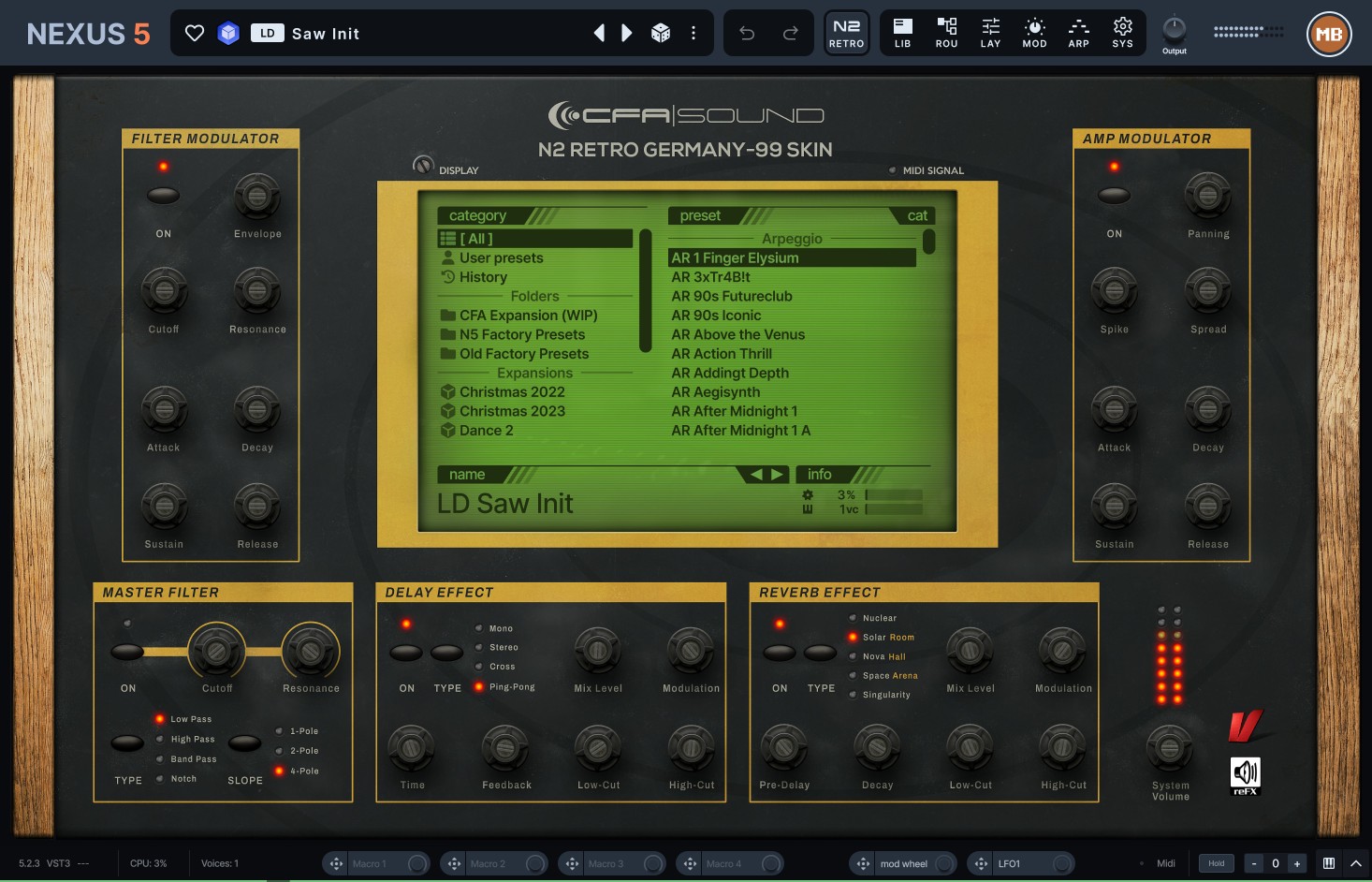Favorite the preset with the heart icon

[x=195, y=34]
